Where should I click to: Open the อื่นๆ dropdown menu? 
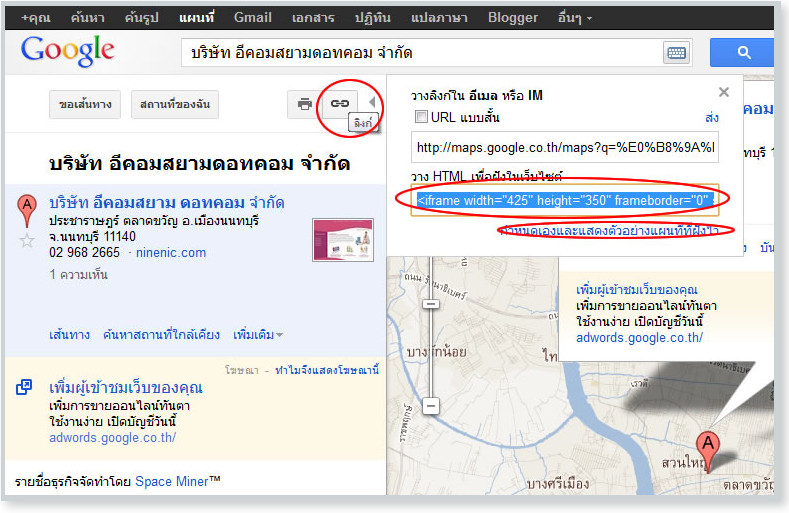(x=575, y=18)
